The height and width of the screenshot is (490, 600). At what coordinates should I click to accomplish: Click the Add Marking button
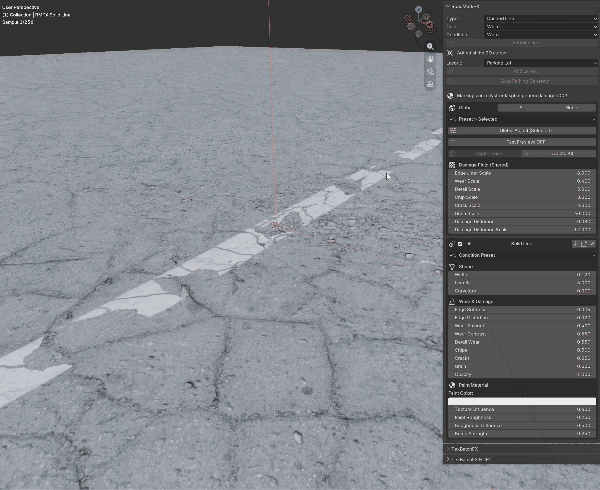pos(522,43)
